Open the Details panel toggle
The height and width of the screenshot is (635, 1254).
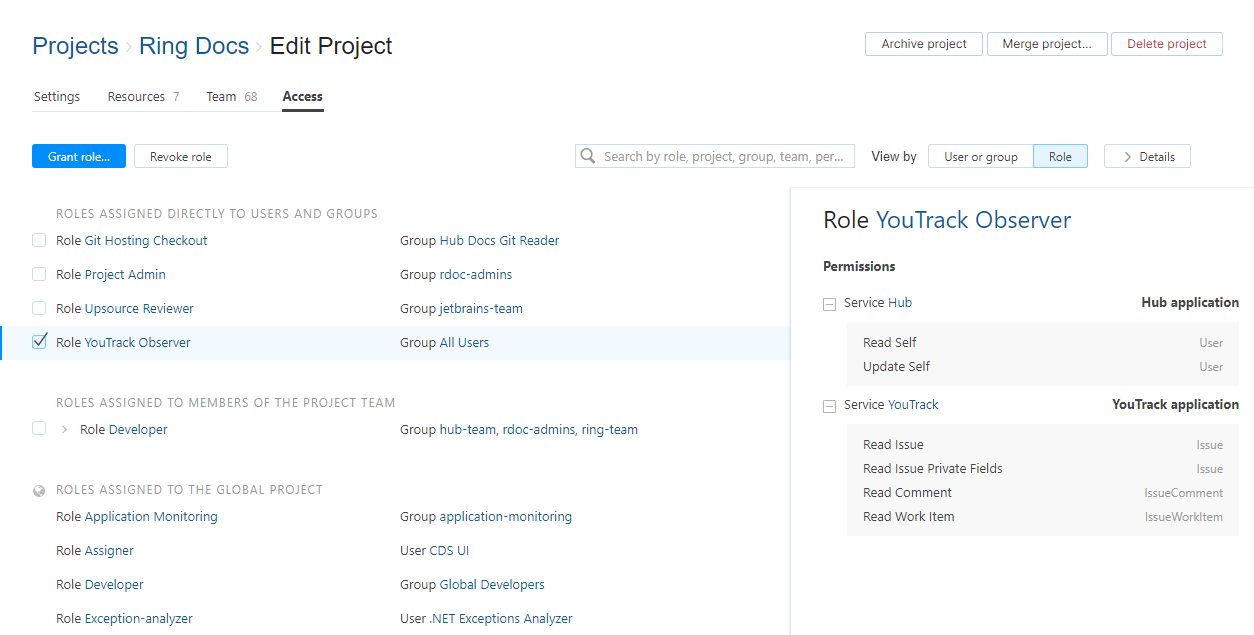point(1147,156)
